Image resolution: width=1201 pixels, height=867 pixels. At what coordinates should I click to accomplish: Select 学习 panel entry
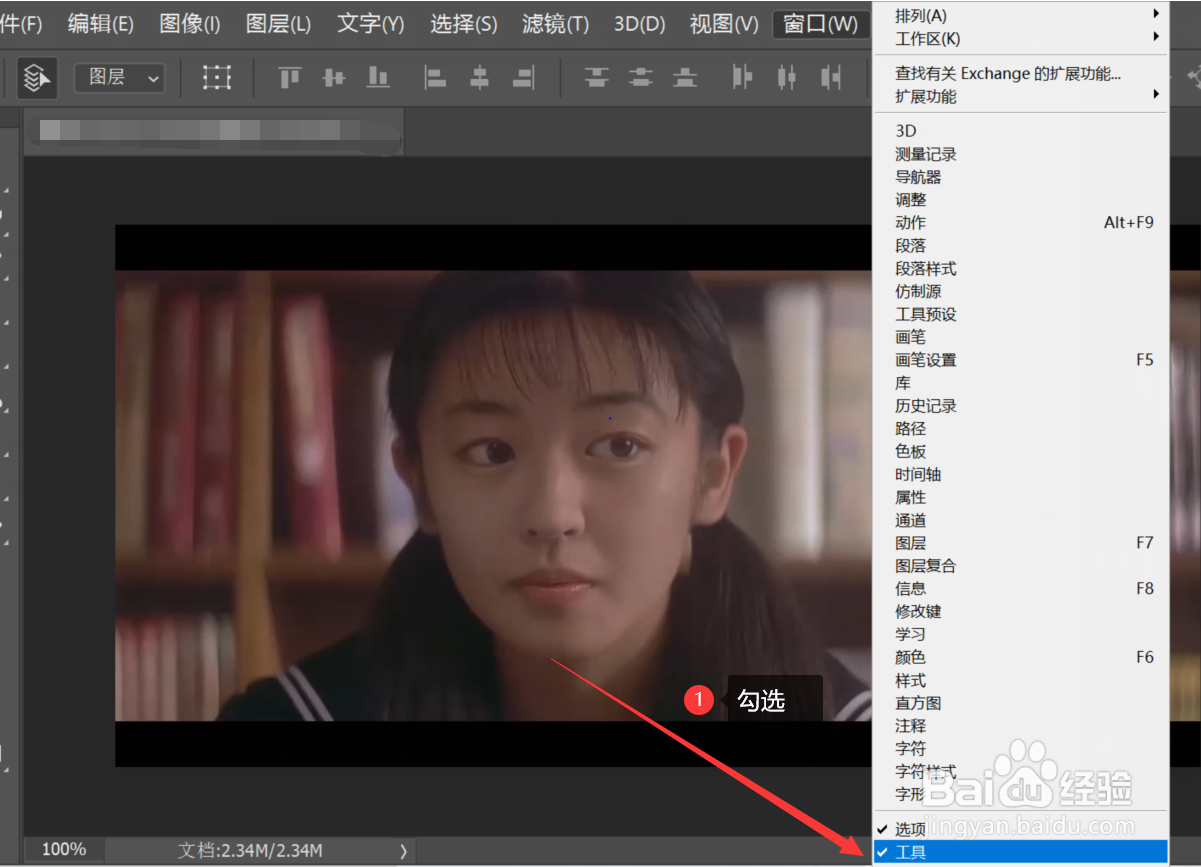(1020, 634)
